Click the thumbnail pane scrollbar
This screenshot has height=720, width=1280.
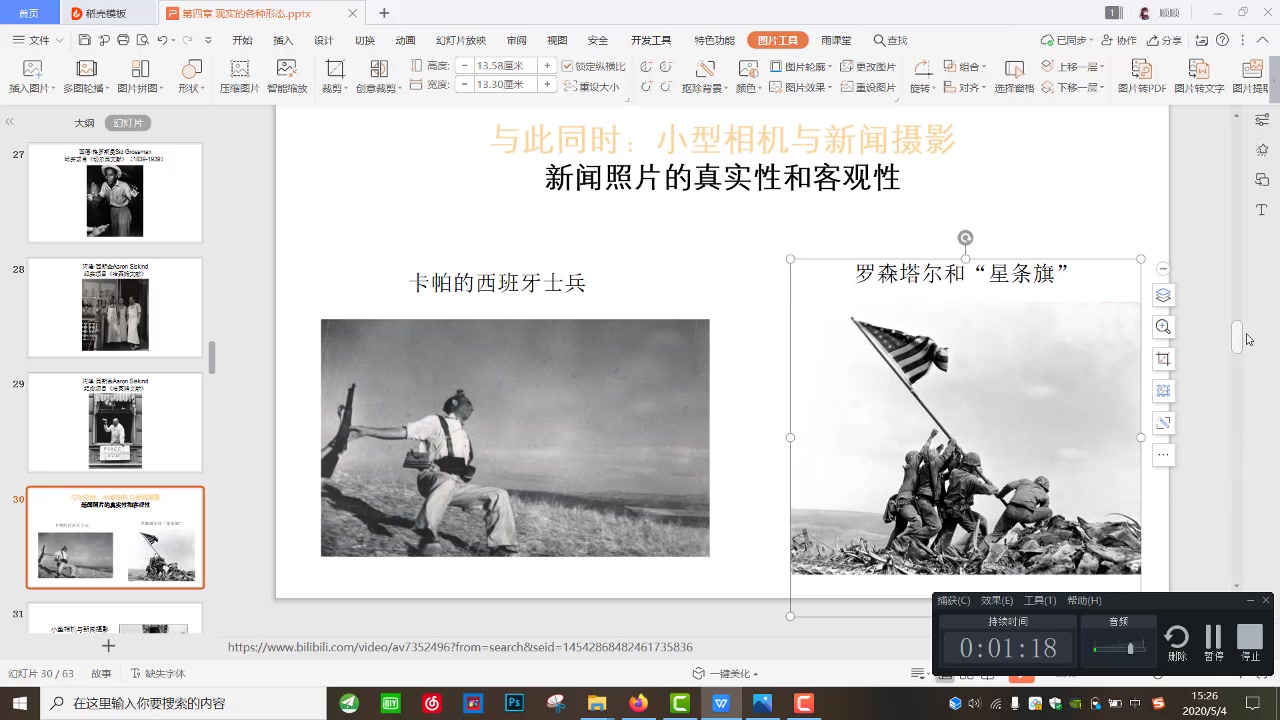(x=211, y=357)
